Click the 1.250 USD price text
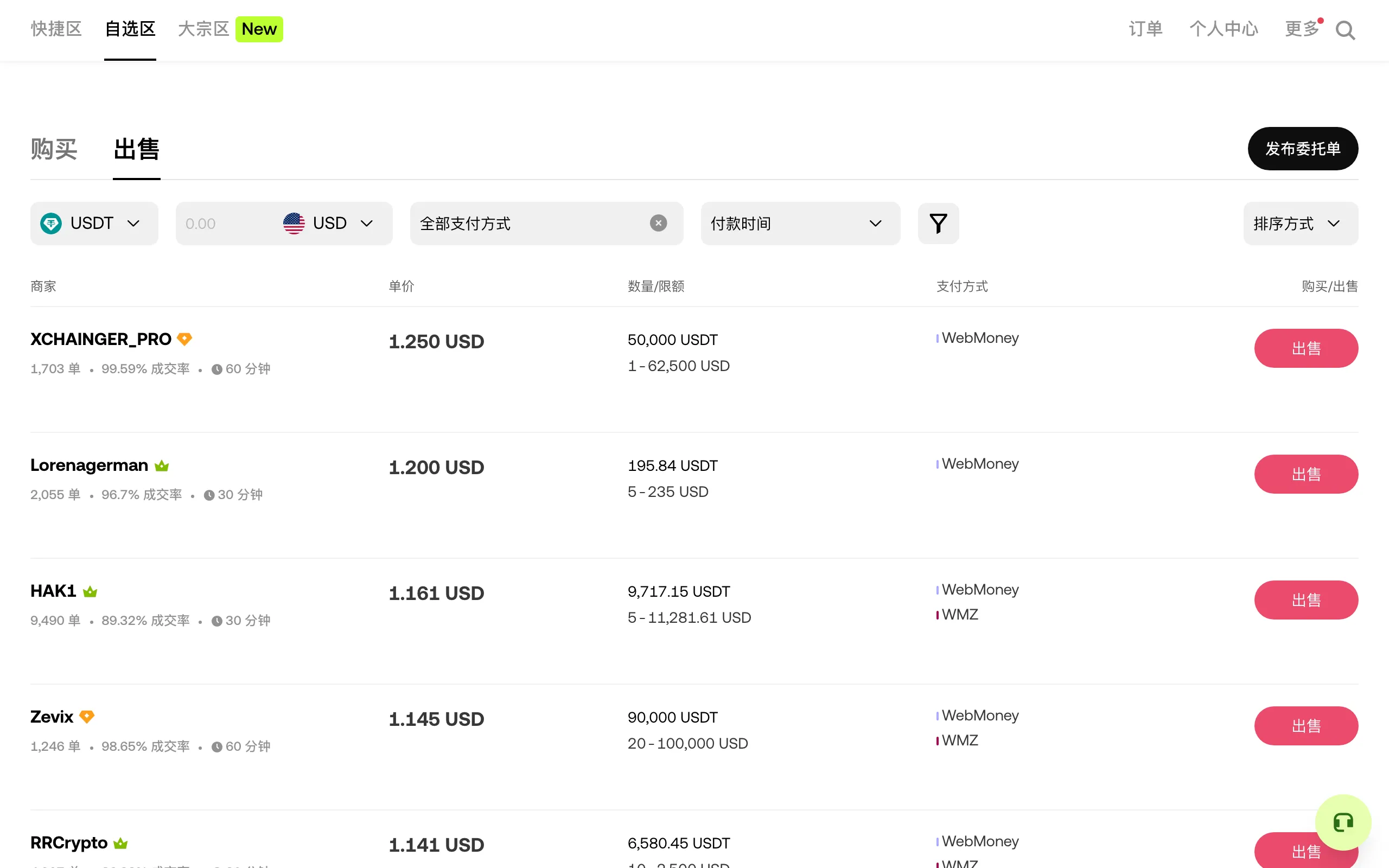 click(x=437, y=342)
